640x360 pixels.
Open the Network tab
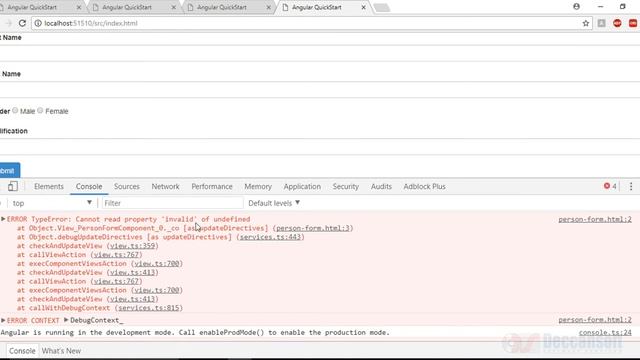click(x=165, y=186)
